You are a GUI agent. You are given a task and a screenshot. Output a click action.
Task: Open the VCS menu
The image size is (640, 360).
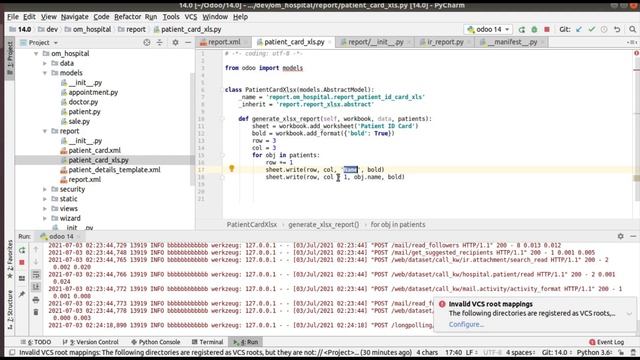(191, 17)
